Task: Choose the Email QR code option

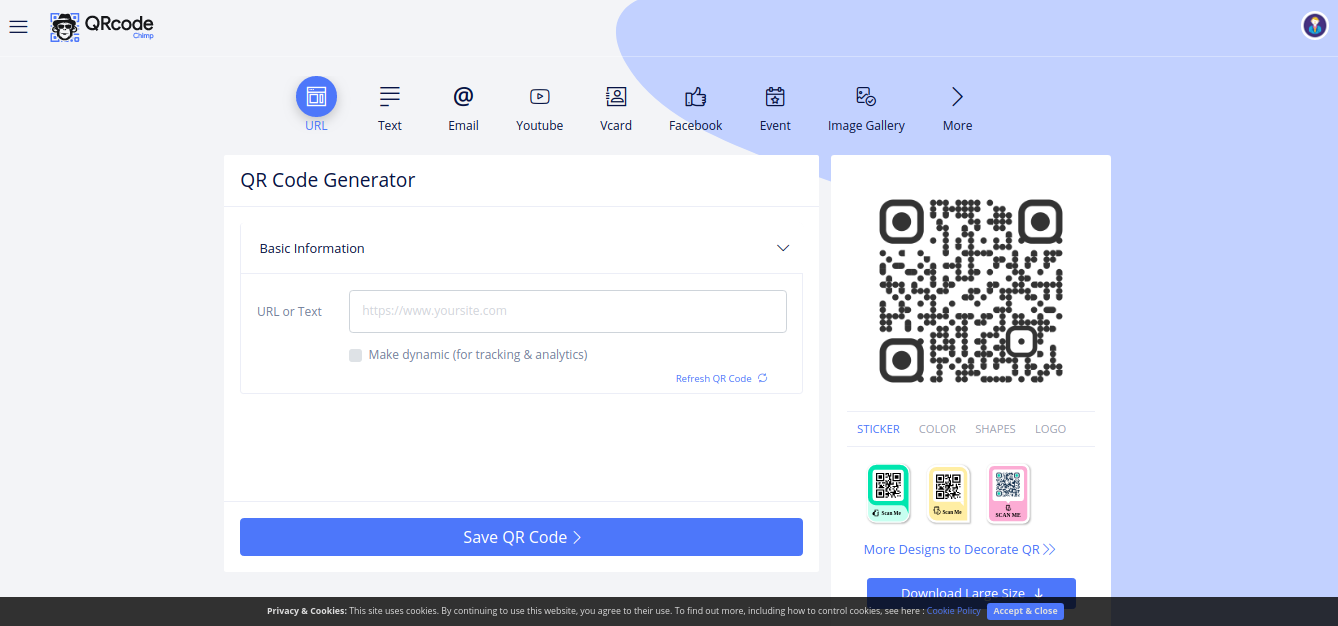Action: click(463, 97)
